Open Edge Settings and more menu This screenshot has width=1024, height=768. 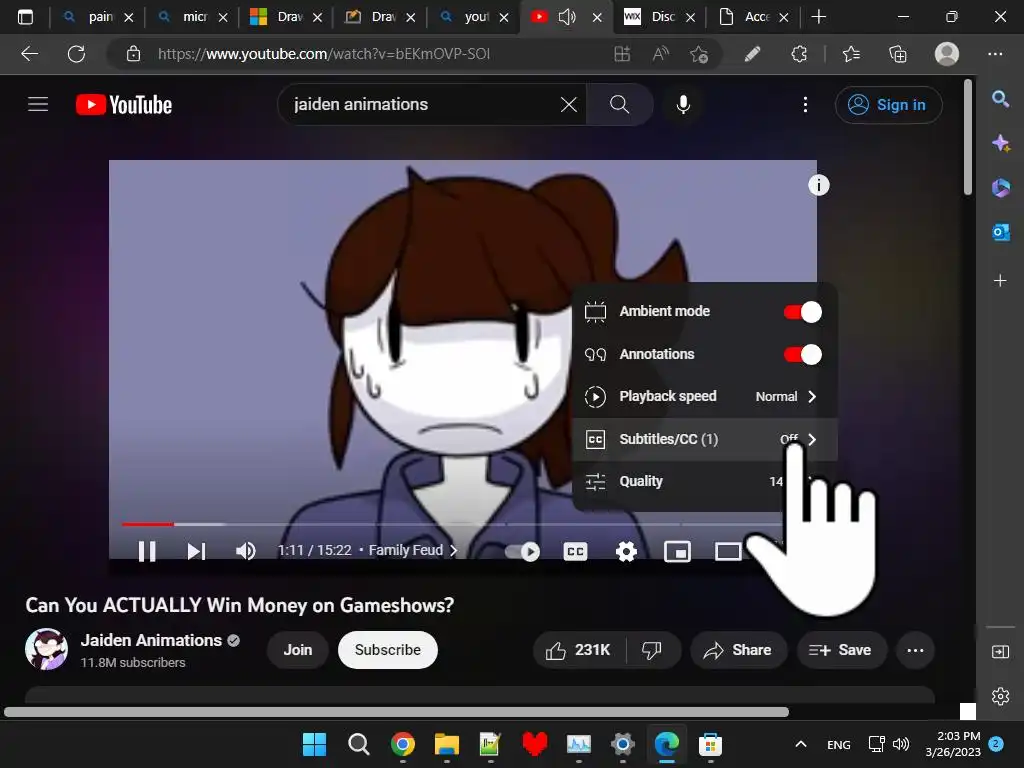click(995, 54)
